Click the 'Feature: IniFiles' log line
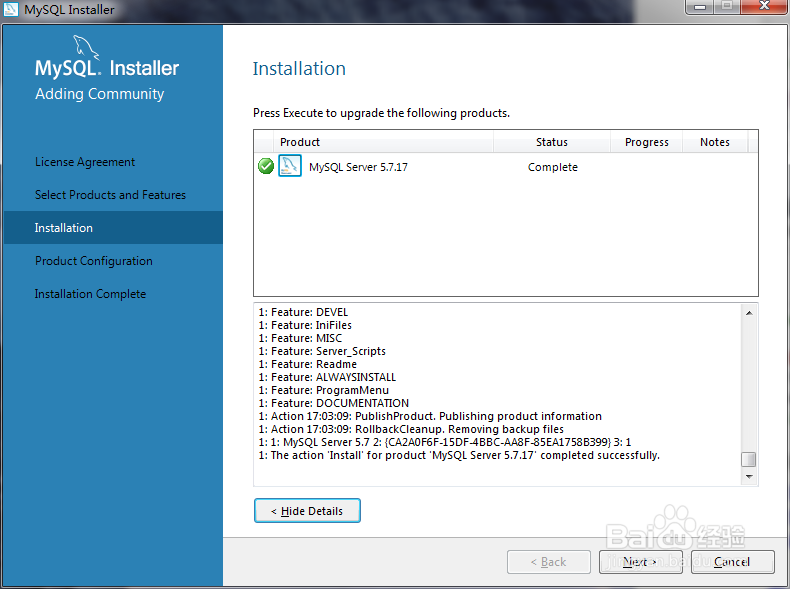 click(x=305, y=325)
